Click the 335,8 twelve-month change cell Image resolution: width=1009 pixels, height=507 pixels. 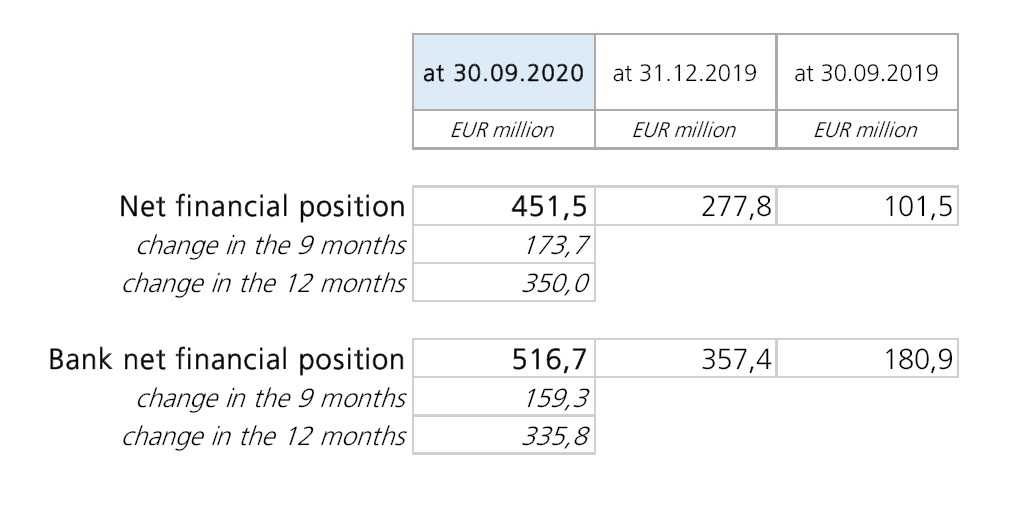[x=503, y=436]
